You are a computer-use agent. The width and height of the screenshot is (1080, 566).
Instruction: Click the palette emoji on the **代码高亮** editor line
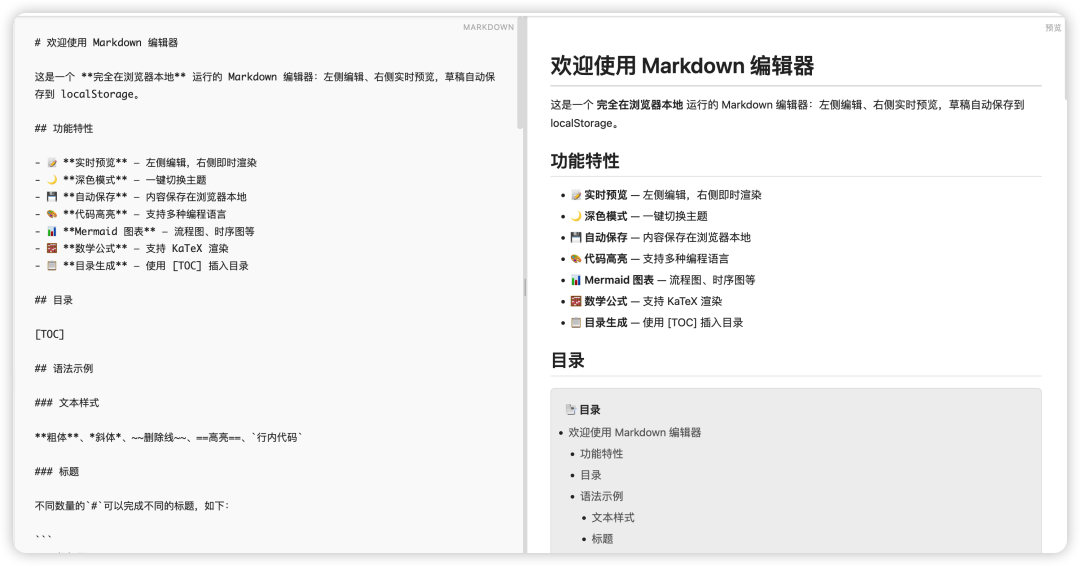pyautogui.click(x=52, y=214)
